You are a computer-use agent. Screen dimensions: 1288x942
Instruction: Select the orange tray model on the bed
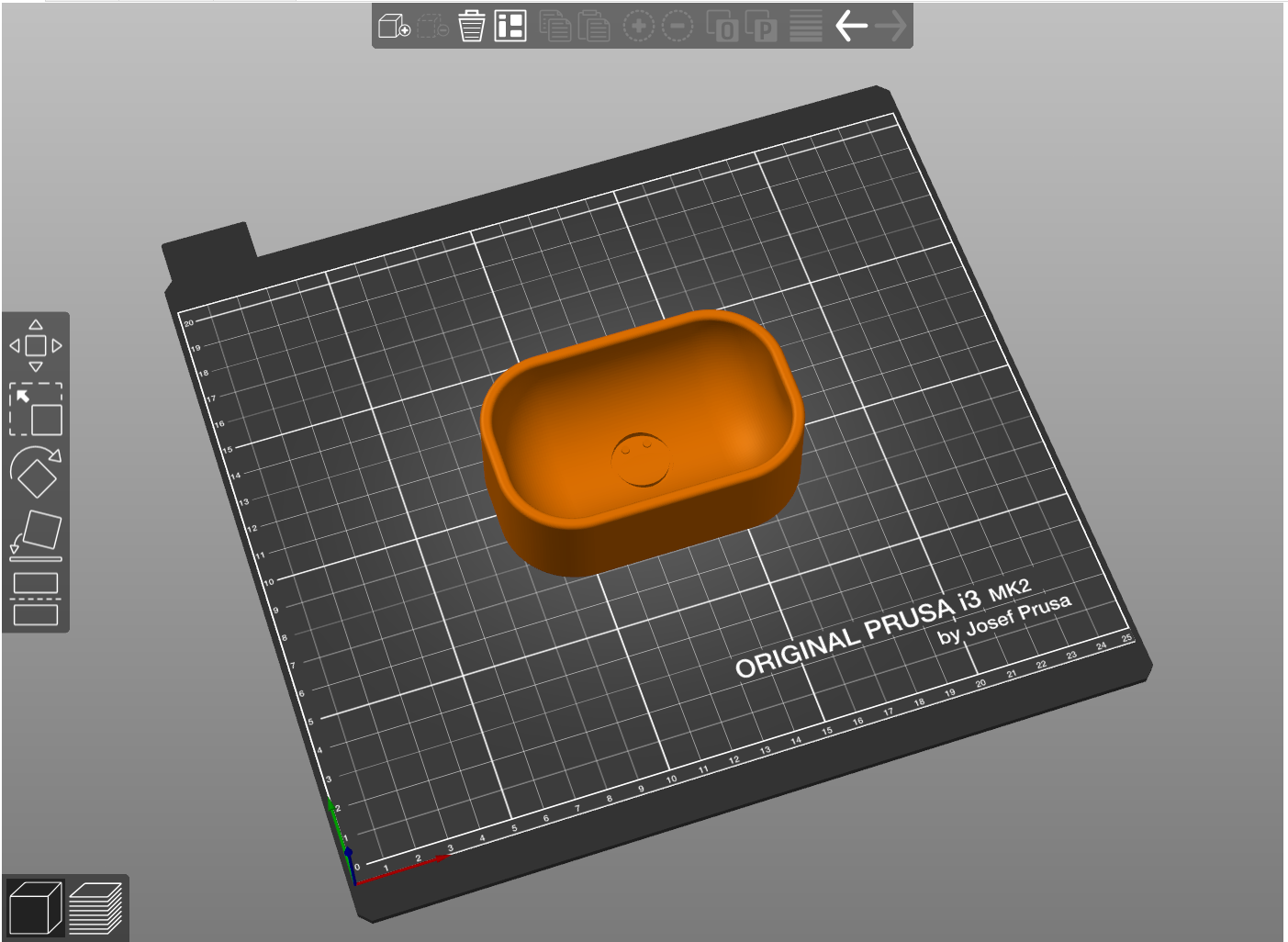click(x=642, y=443)
